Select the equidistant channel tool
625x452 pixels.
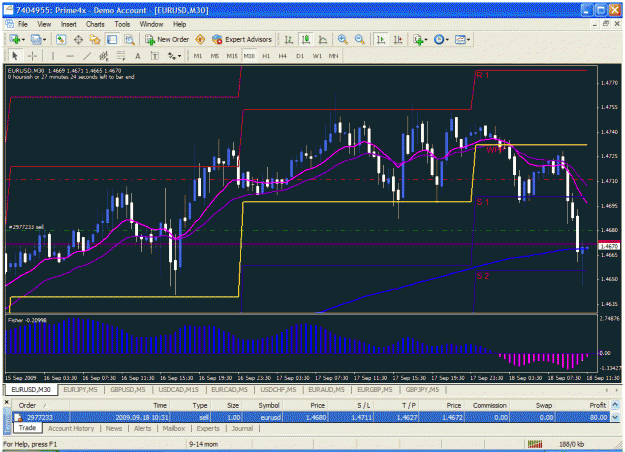pyautogui.click(x=104, y=56)
